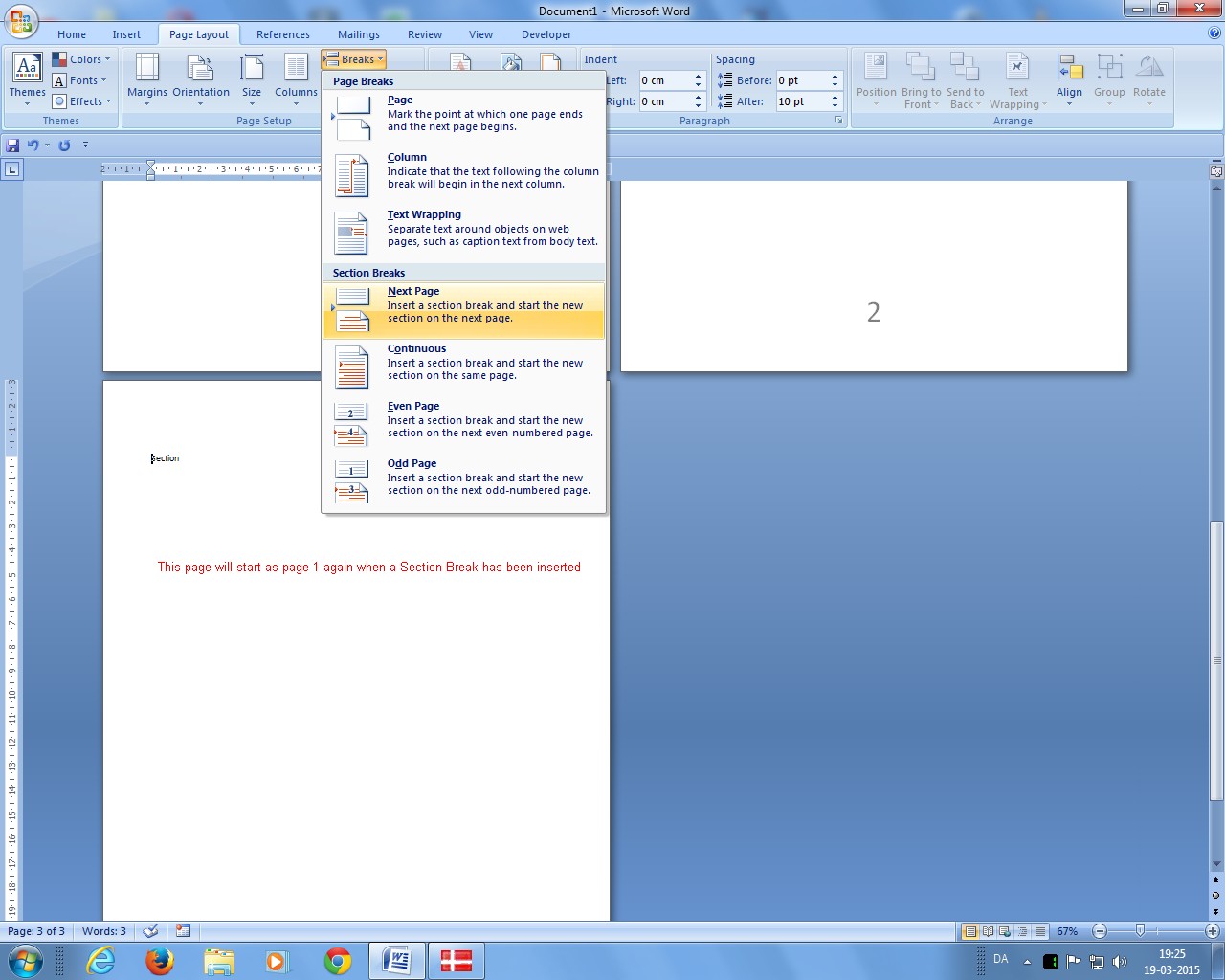Switch to the Developer tab

546,34
